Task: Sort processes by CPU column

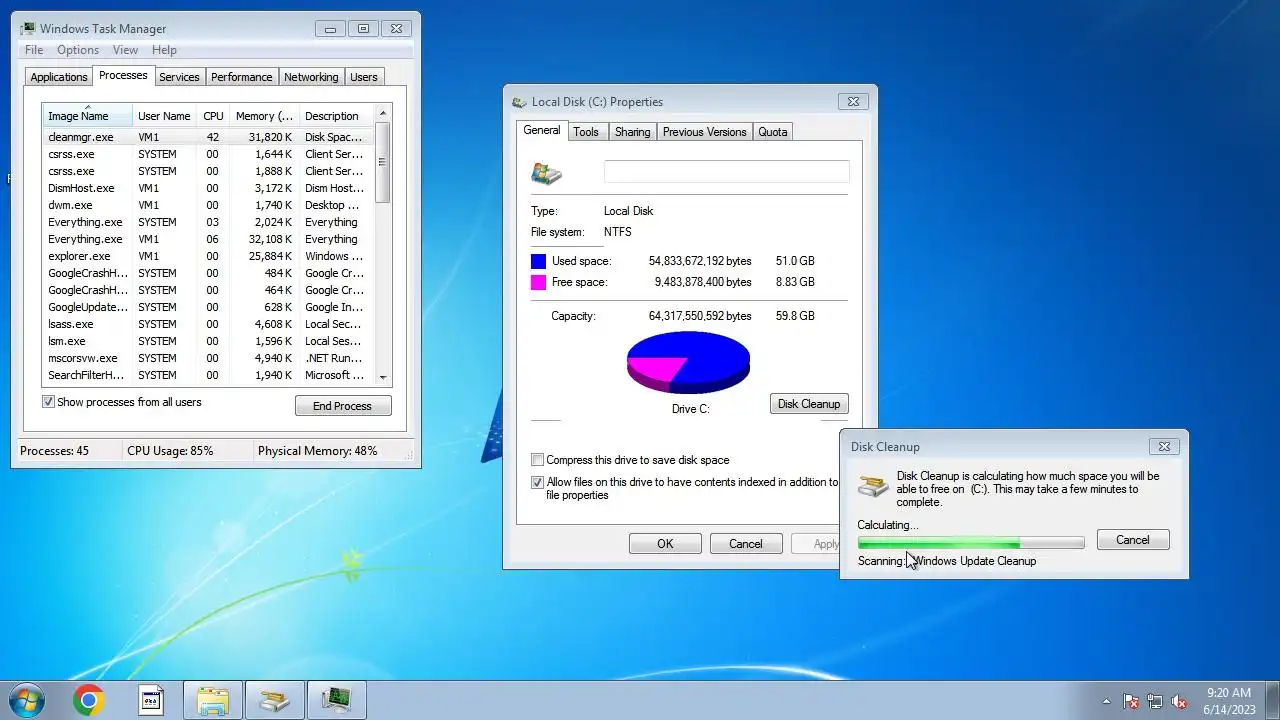Action: point(213,116)
